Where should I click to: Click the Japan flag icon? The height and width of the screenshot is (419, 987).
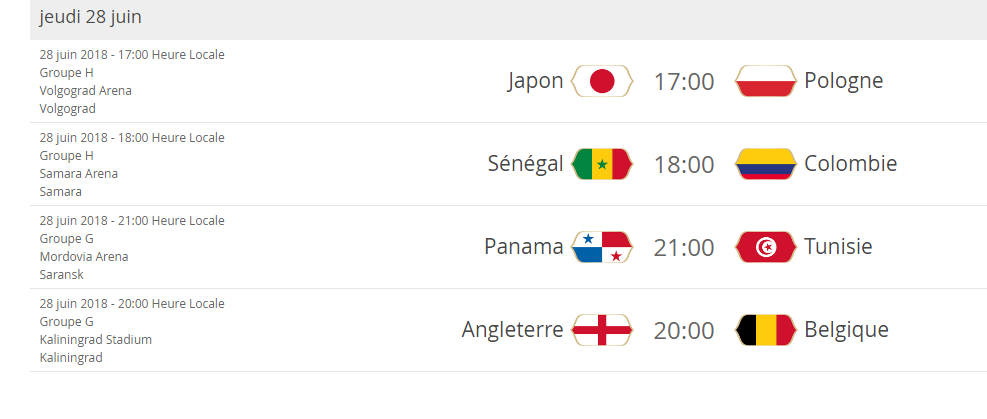pos(602,81)
